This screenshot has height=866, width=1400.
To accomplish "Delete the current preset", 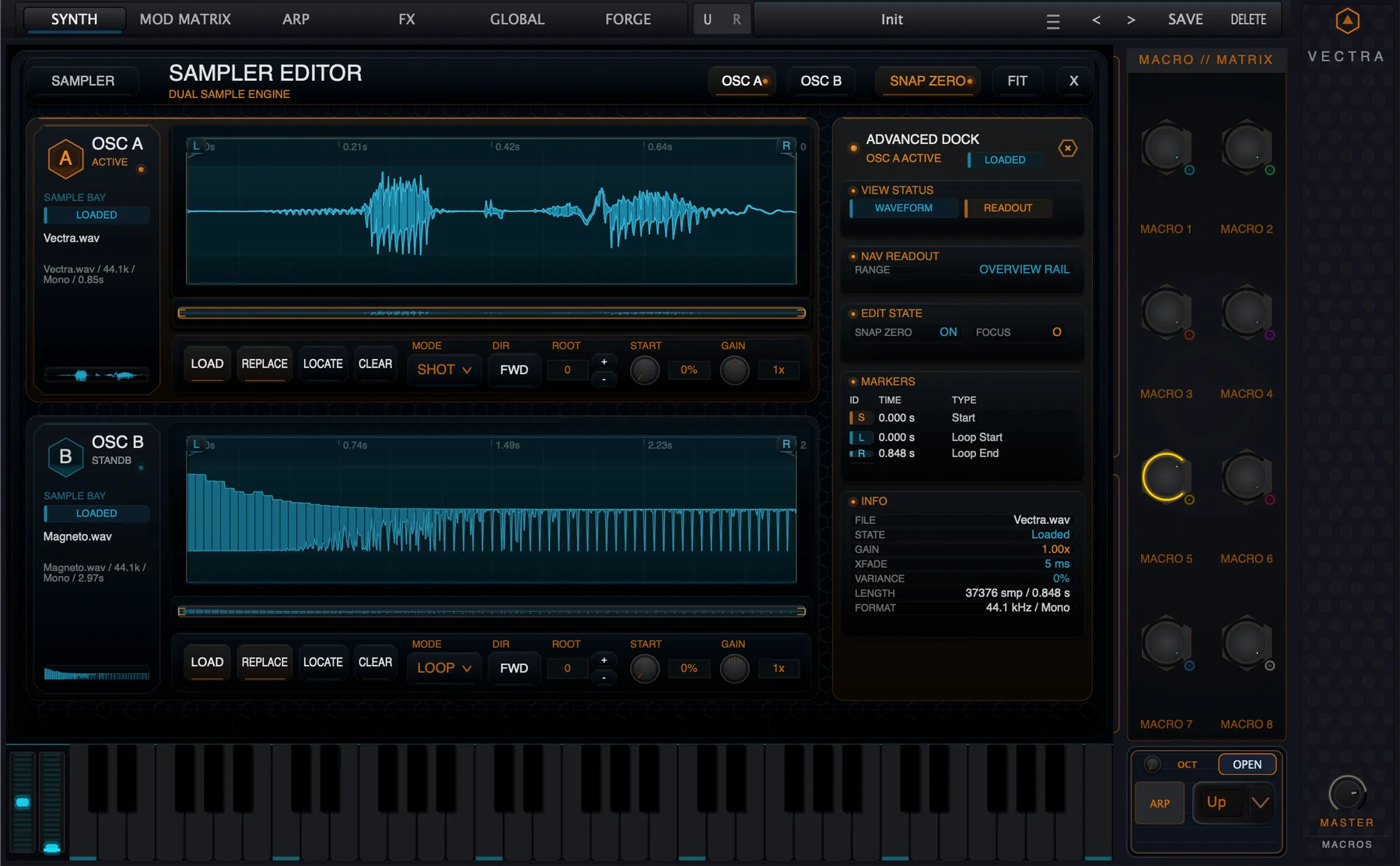I will 1248,19.
